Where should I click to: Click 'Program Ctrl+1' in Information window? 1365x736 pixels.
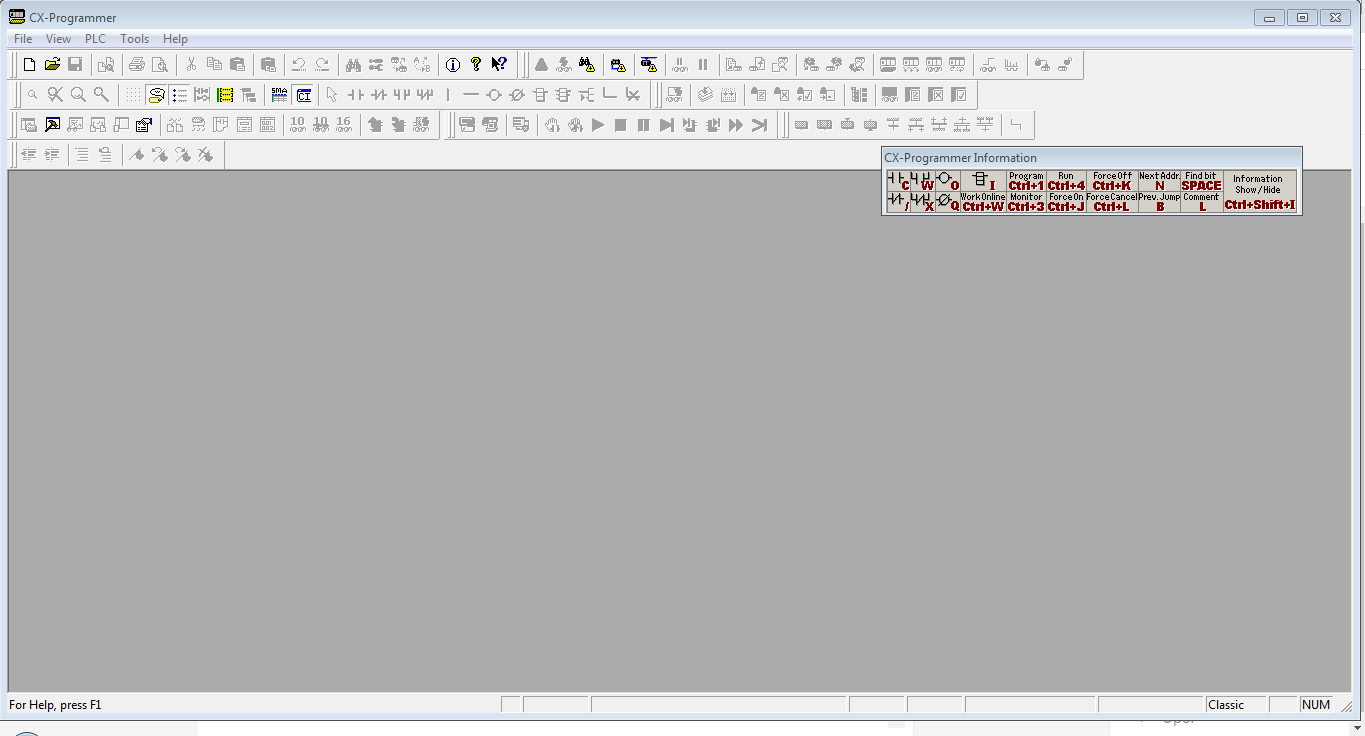pyautogui.click(x=1026, y=181)
